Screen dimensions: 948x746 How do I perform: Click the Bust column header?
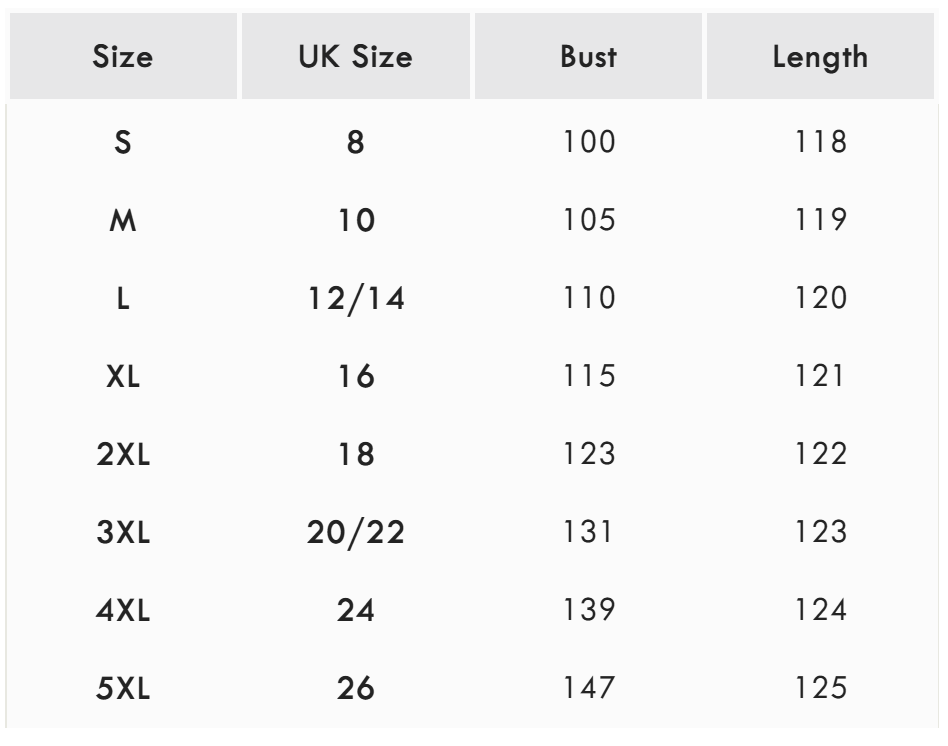pyautogui.click(x=588, y=57)
